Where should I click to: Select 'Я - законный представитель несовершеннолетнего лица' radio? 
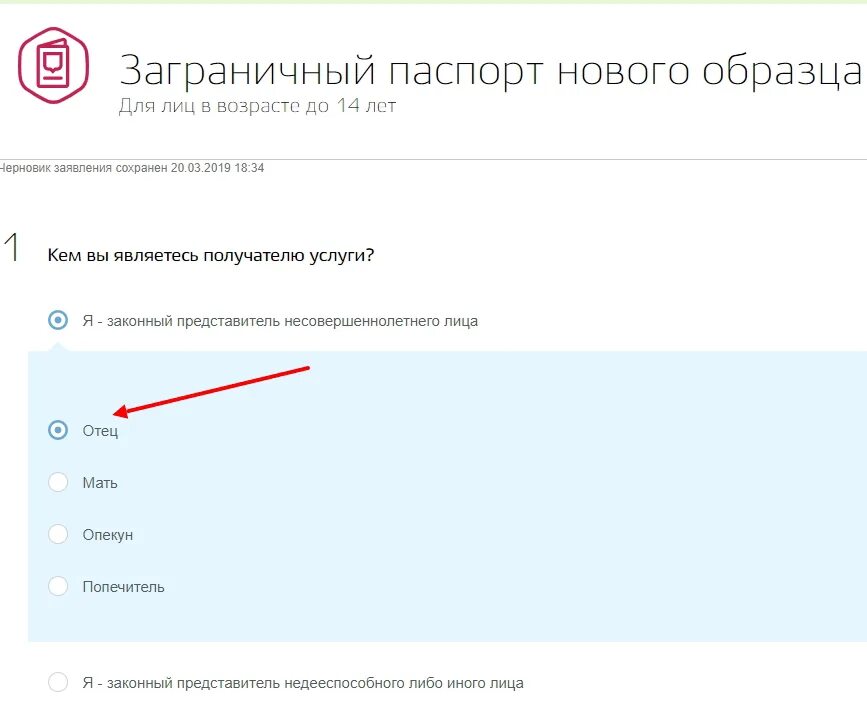(58, 320)
